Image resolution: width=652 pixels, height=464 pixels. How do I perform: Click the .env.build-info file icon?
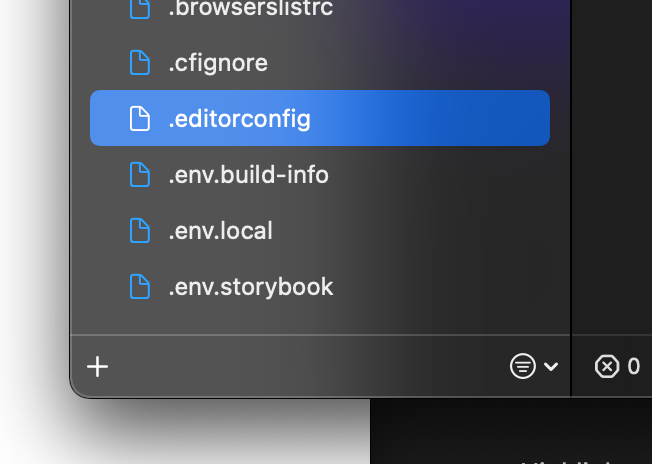click(x=140, y=175)
